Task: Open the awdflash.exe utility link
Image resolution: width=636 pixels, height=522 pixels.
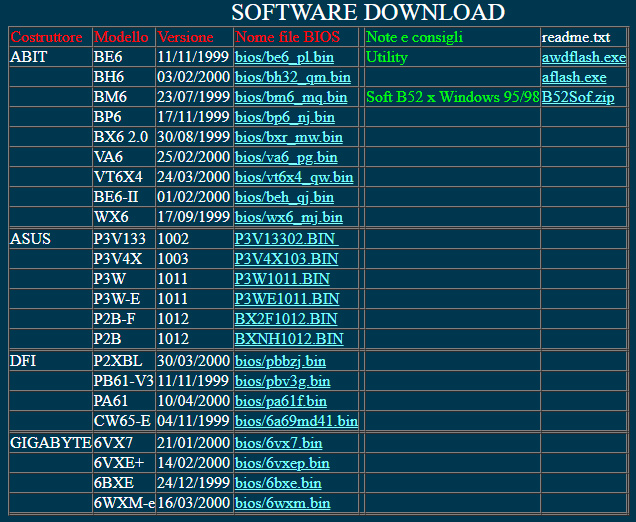Action: [583, 57]
